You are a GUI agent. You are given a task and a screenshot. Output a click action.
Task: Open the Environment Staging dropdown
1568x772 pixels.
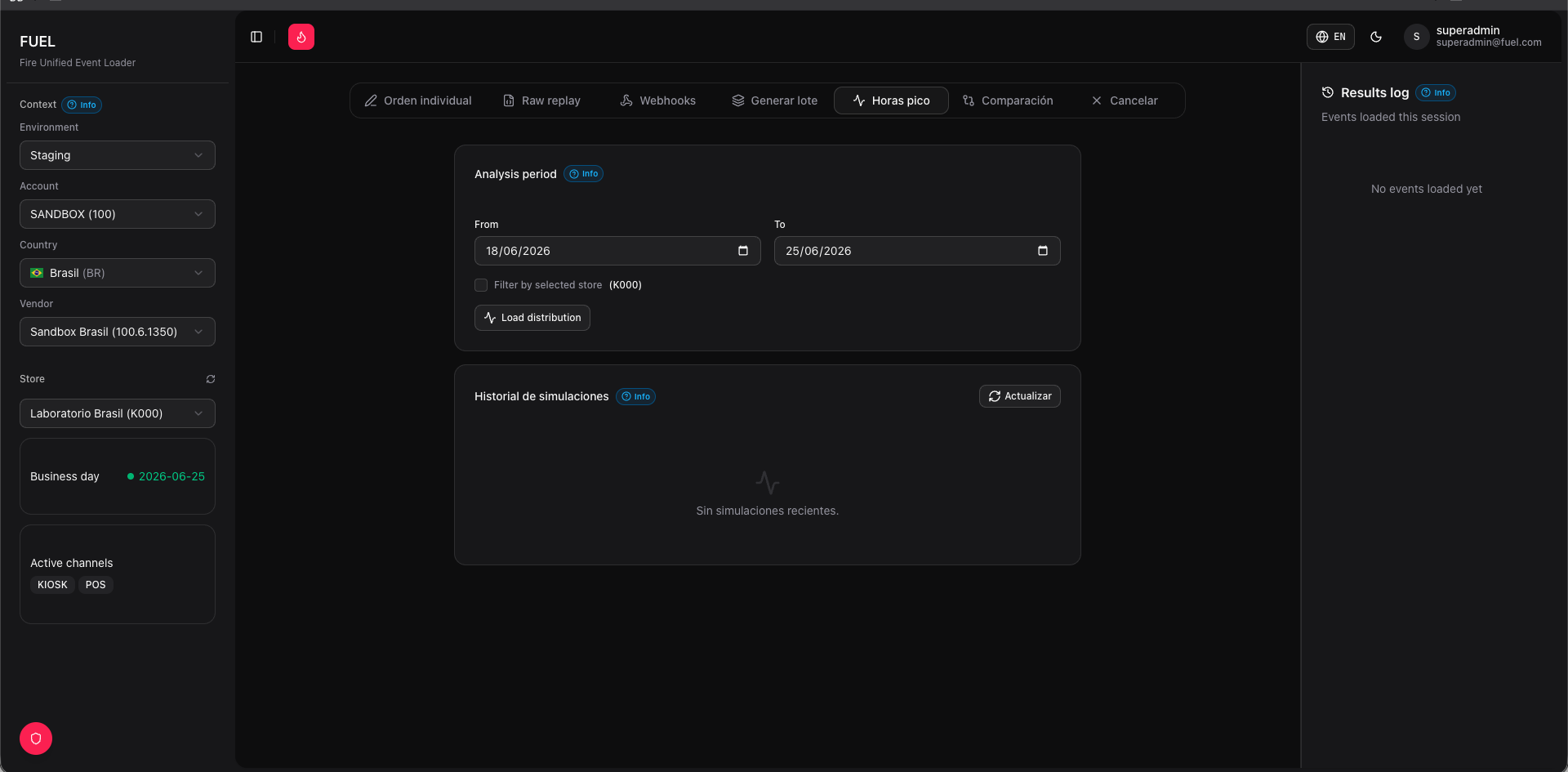(x=118, y=155)
